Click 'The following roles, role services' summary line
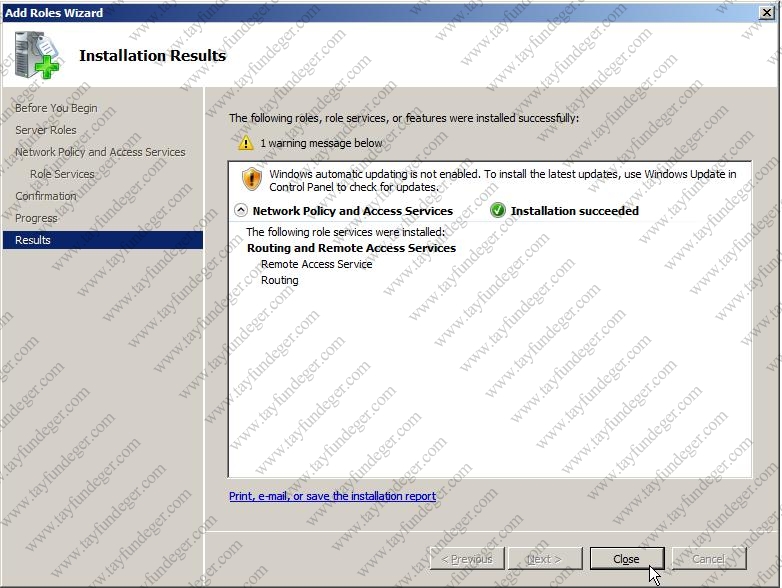 pyautogui.click(x=404, y=118)
